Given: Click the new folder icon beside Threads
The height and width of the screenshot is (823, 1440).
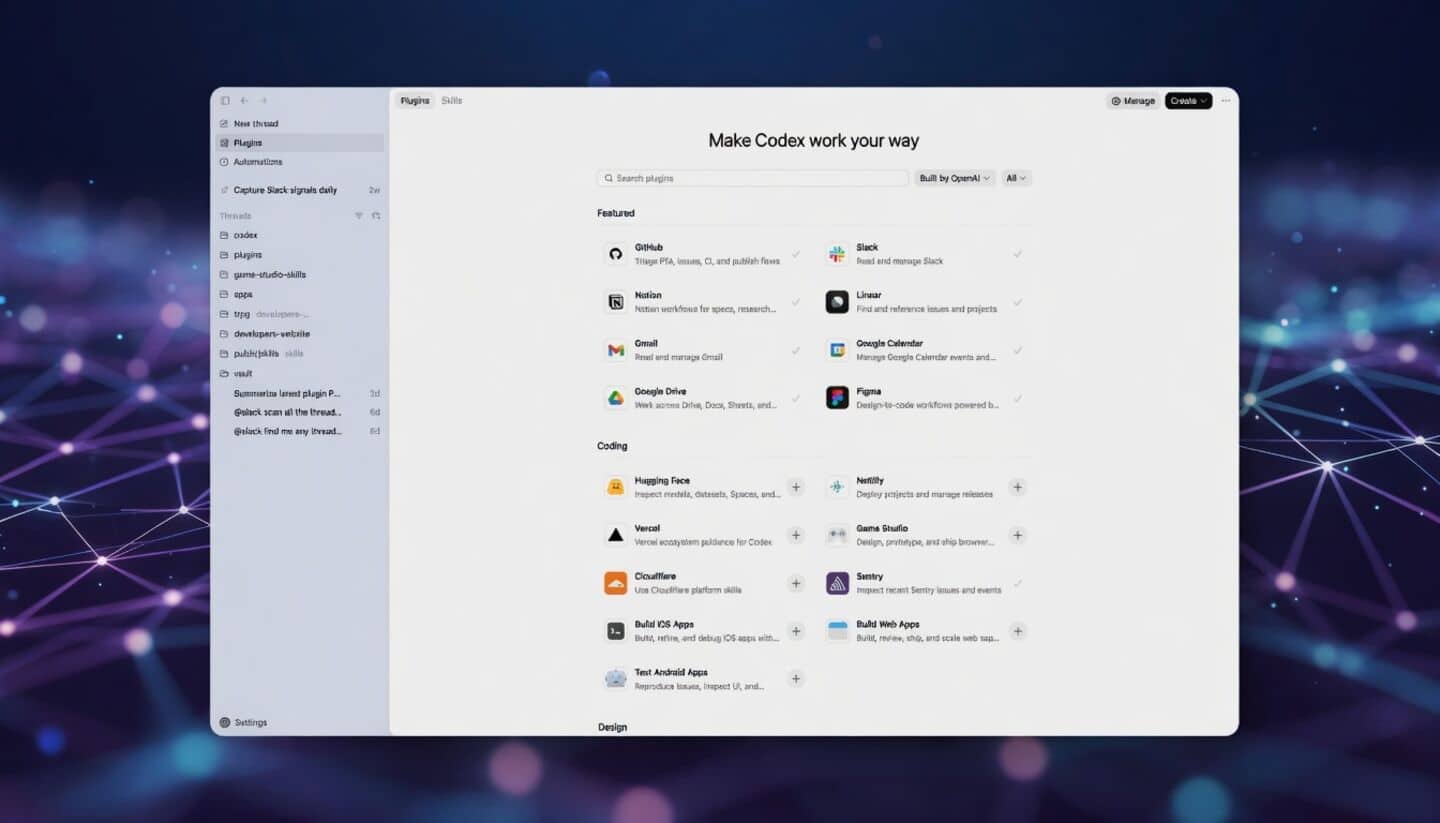Looking at the screenshot, I should pyautogui.click(x=376, y=216).
